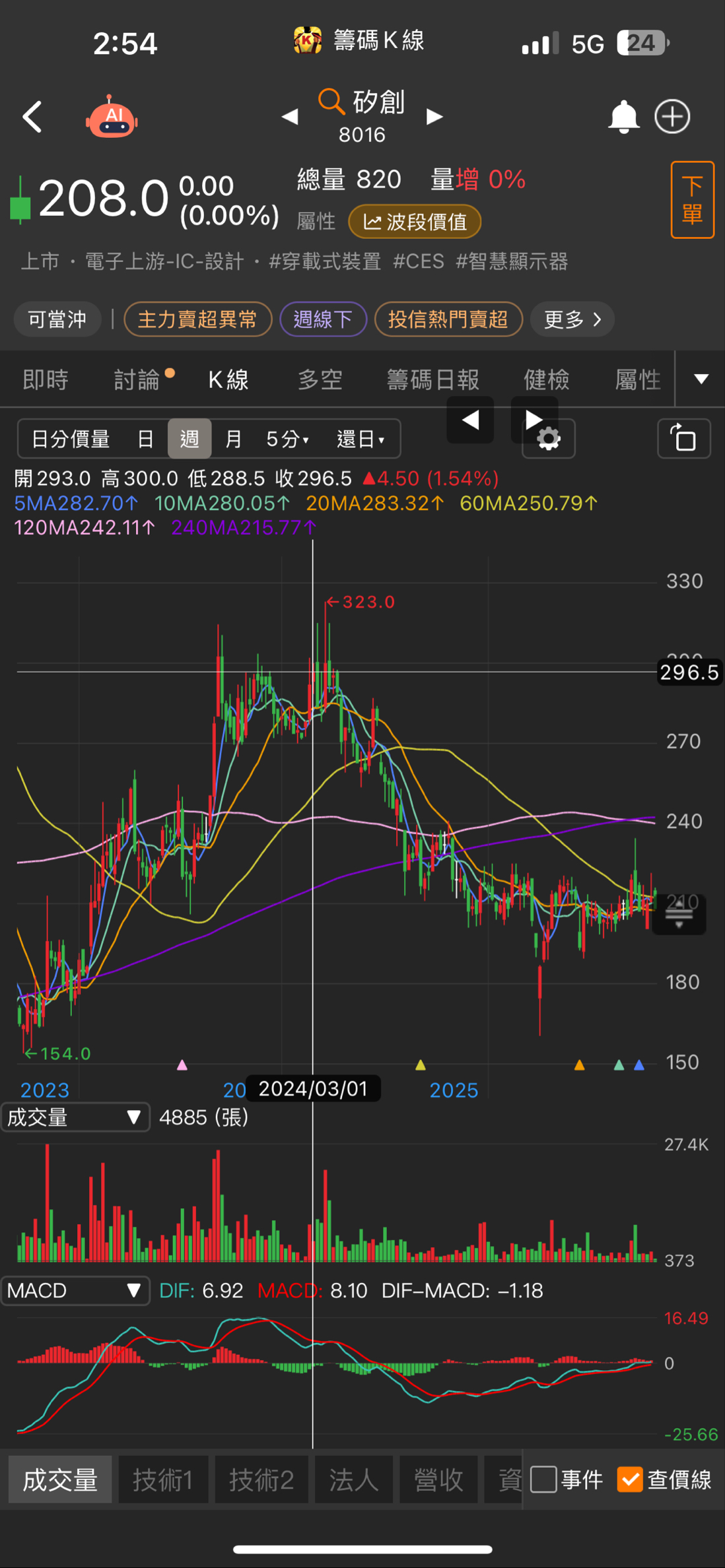Switch to 討論 tab
The width and height of the screenshot is (725, 1568).
click(x=137, y=379)
